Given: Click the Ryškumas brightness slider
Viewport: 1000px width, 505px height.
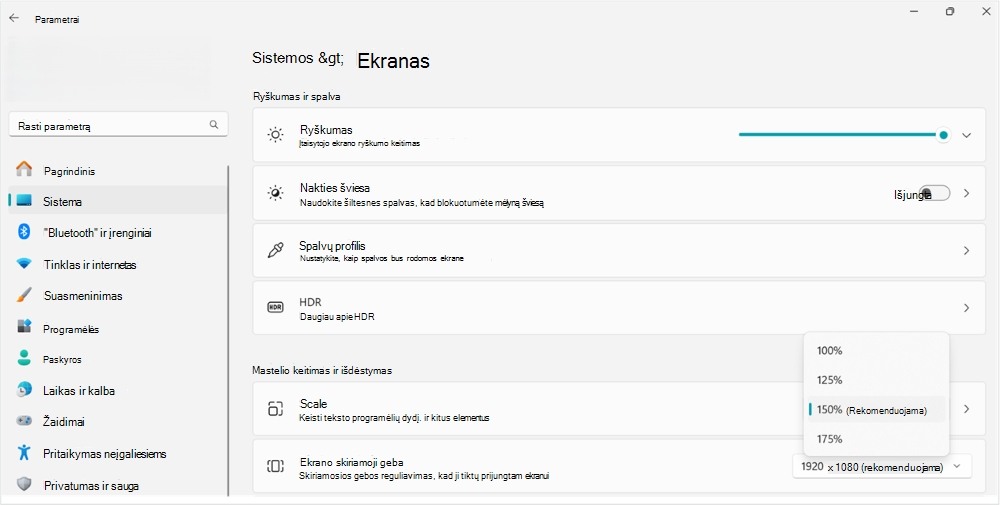Looking at the screenshot, I should click(x=843, y=135).
